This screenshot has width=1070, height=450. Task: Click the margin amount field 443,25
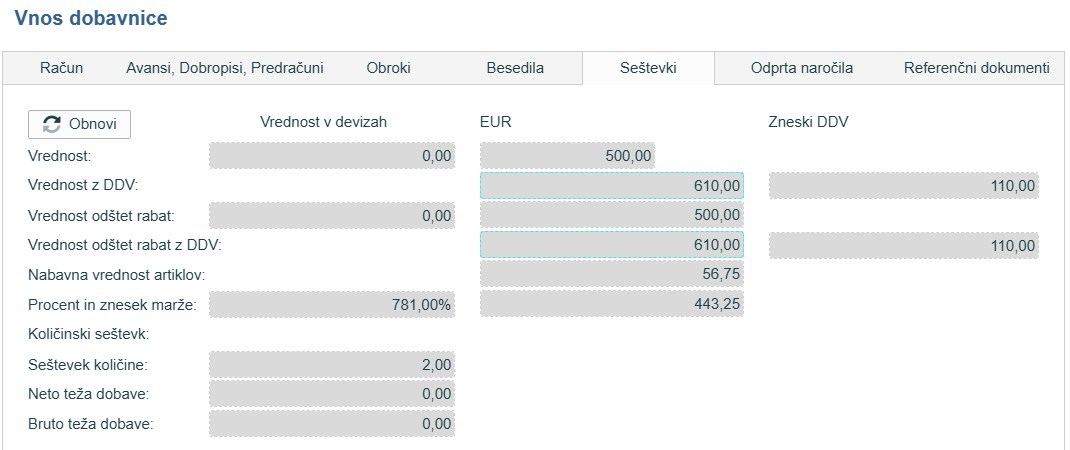(x=611, y=304)
